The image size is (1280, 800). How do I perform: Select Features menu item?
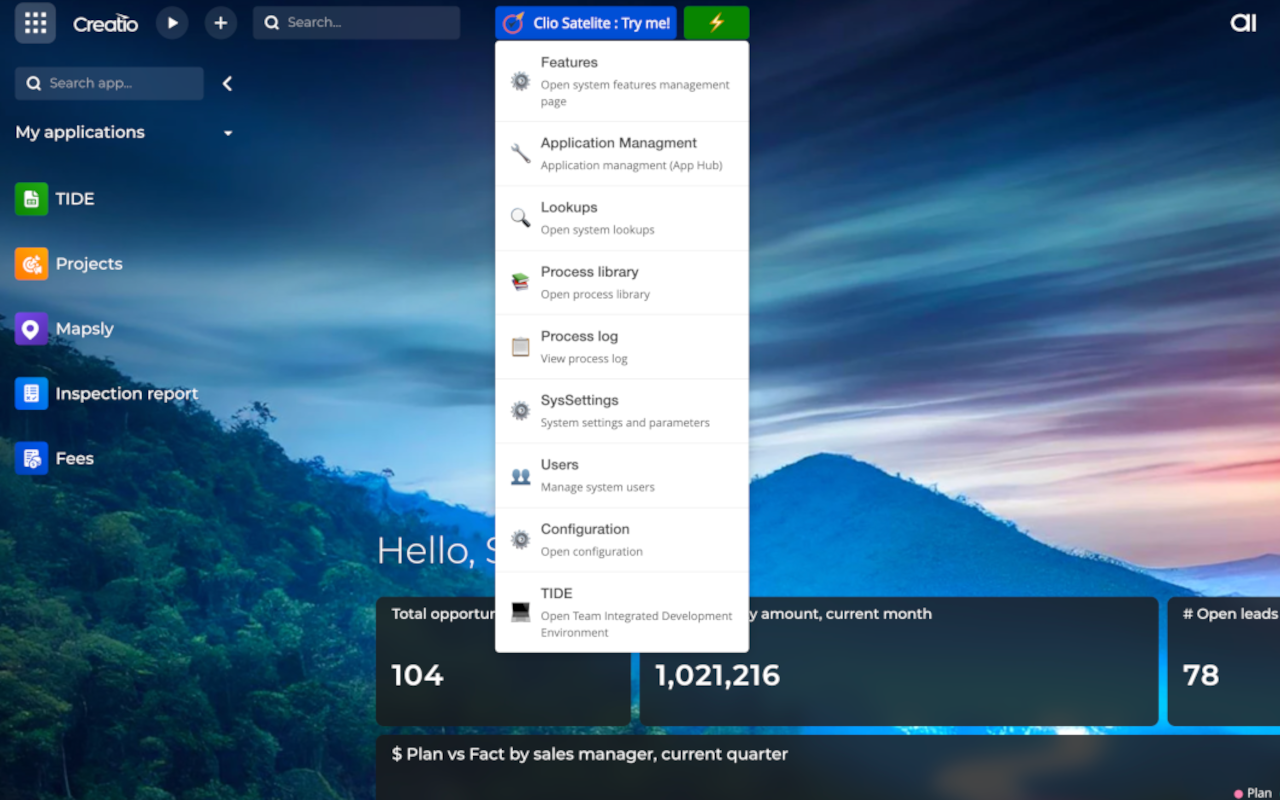tap(622, 81)
